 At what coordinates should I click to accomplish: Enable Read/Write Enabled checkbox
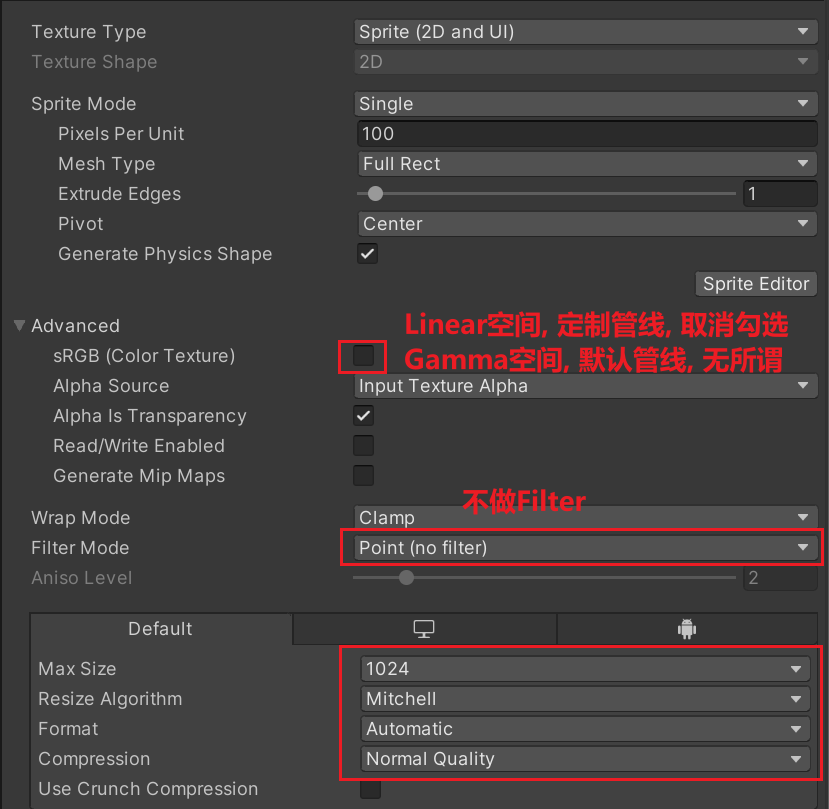[364, 446]
